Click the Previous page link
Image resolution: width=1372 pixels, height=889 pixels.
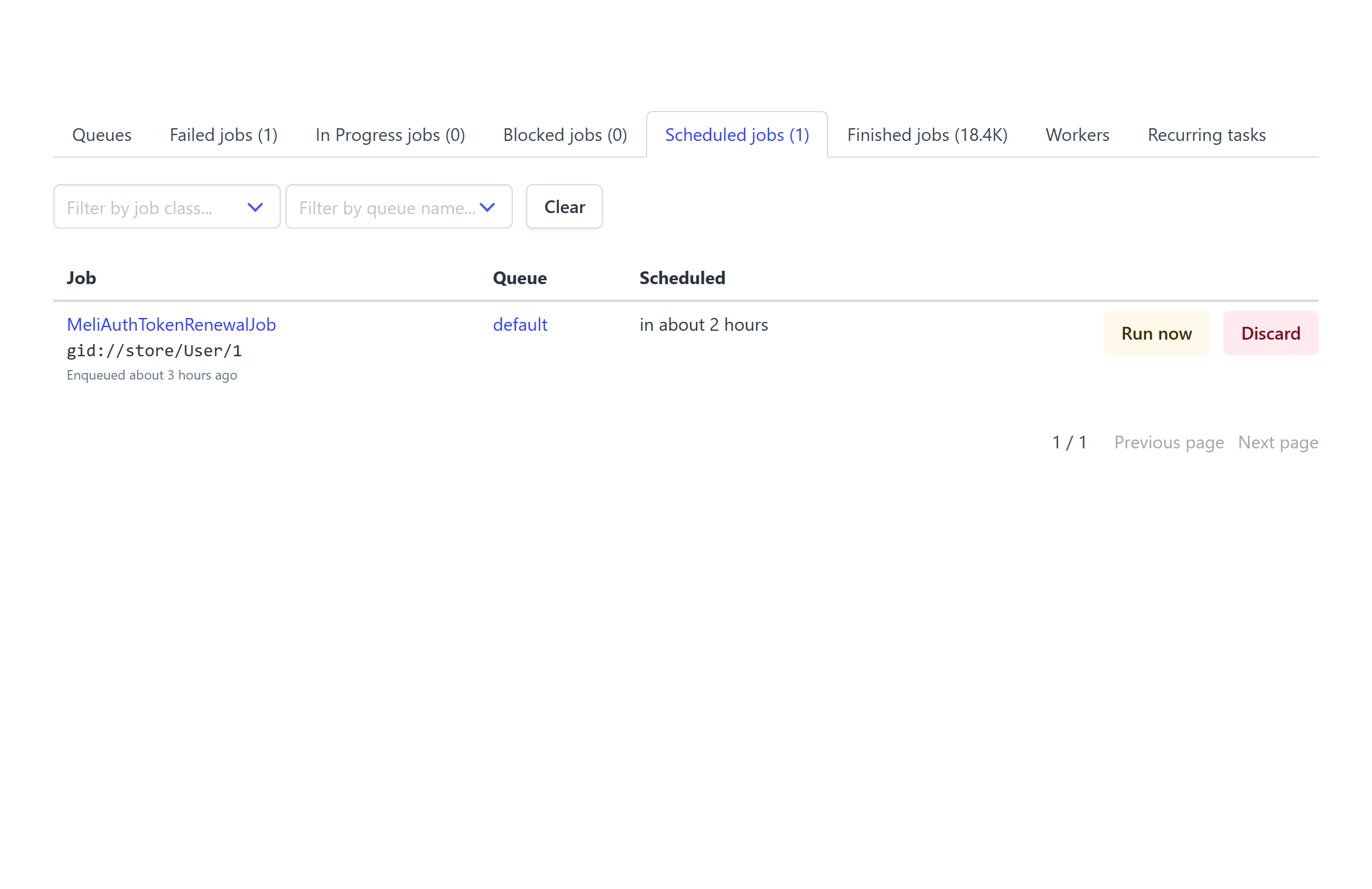(x=1168, y=442)
